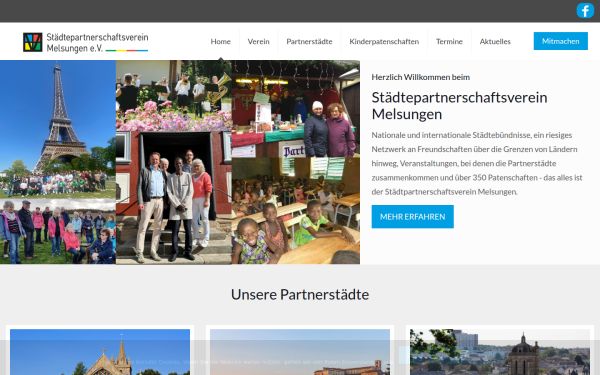Select Kinderpatenschaften in navigation
Viewport: 600px width, 375px height.
click(x=384, y=41)
